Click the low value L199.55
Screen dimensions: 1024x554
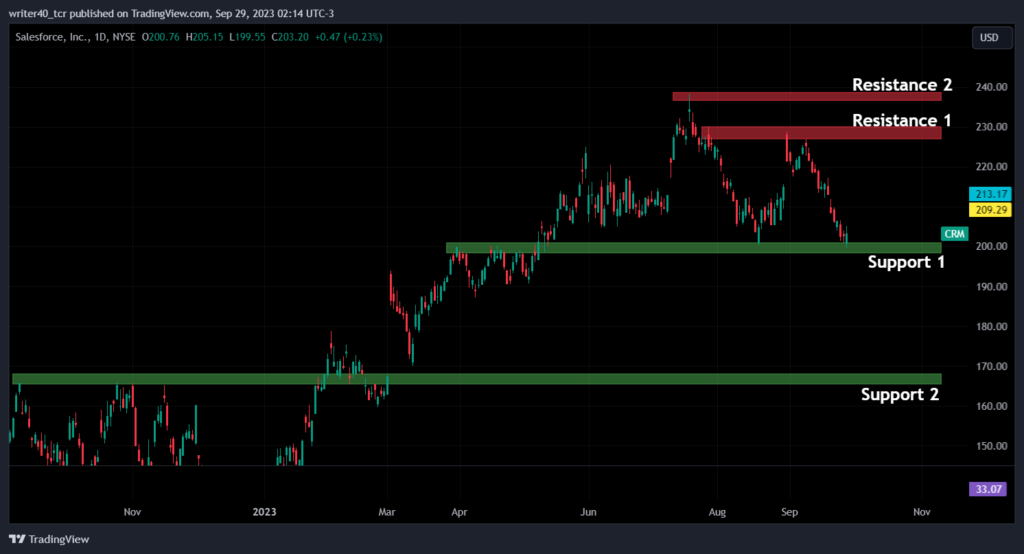(248, 37)
